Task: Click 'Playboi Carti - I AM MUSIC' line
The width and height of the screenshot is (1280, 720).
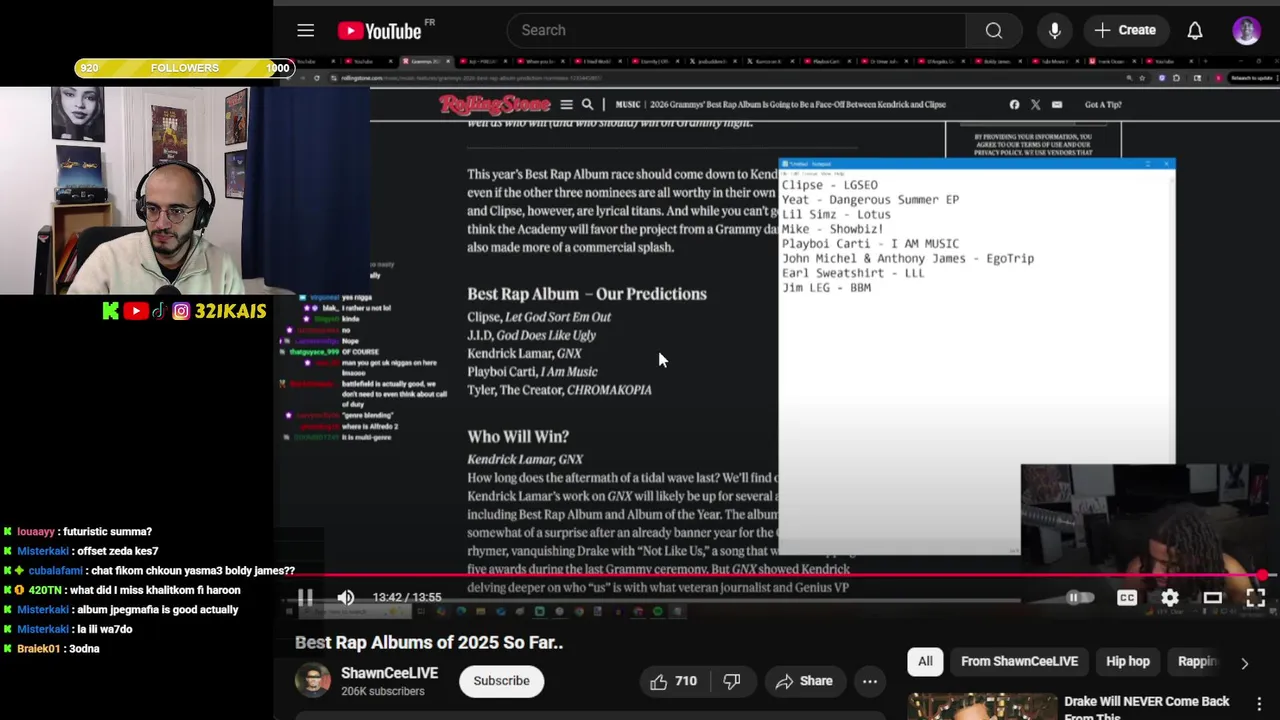Action: (x=870, y=244)
